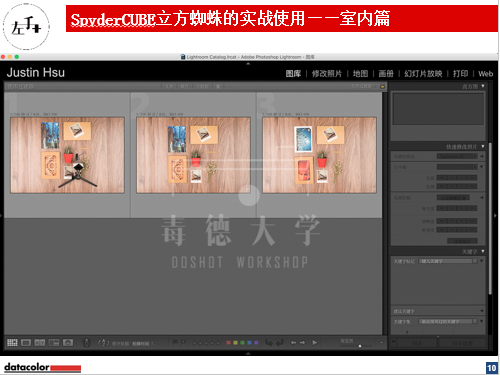Apply yellow color label

[x=235, y=343]
